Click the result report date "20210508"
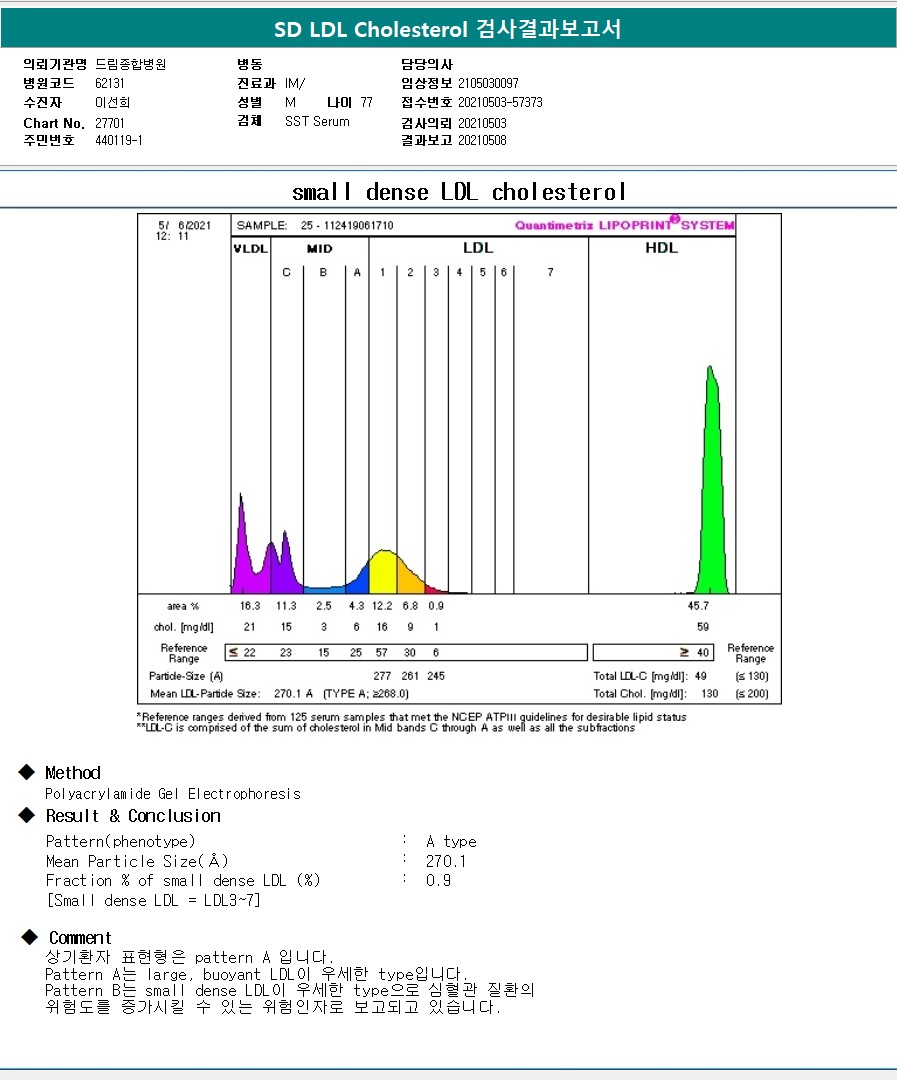 tap(482, 141)
